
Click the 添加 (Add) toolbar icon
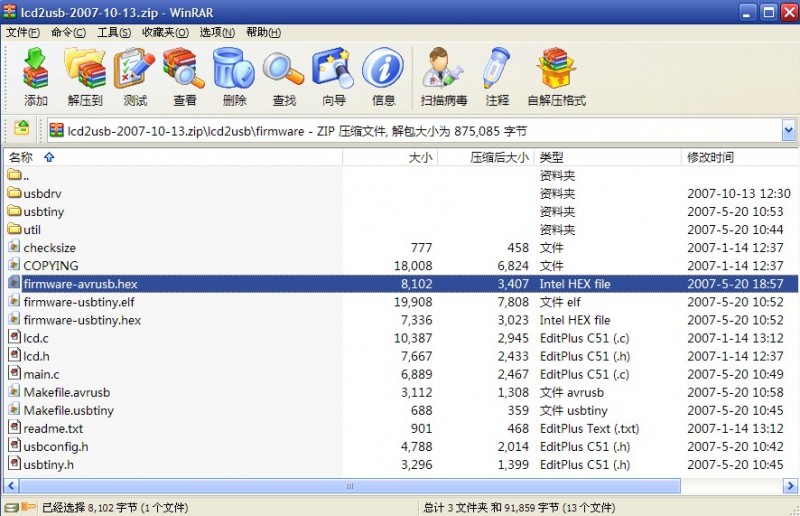point(36,77)
